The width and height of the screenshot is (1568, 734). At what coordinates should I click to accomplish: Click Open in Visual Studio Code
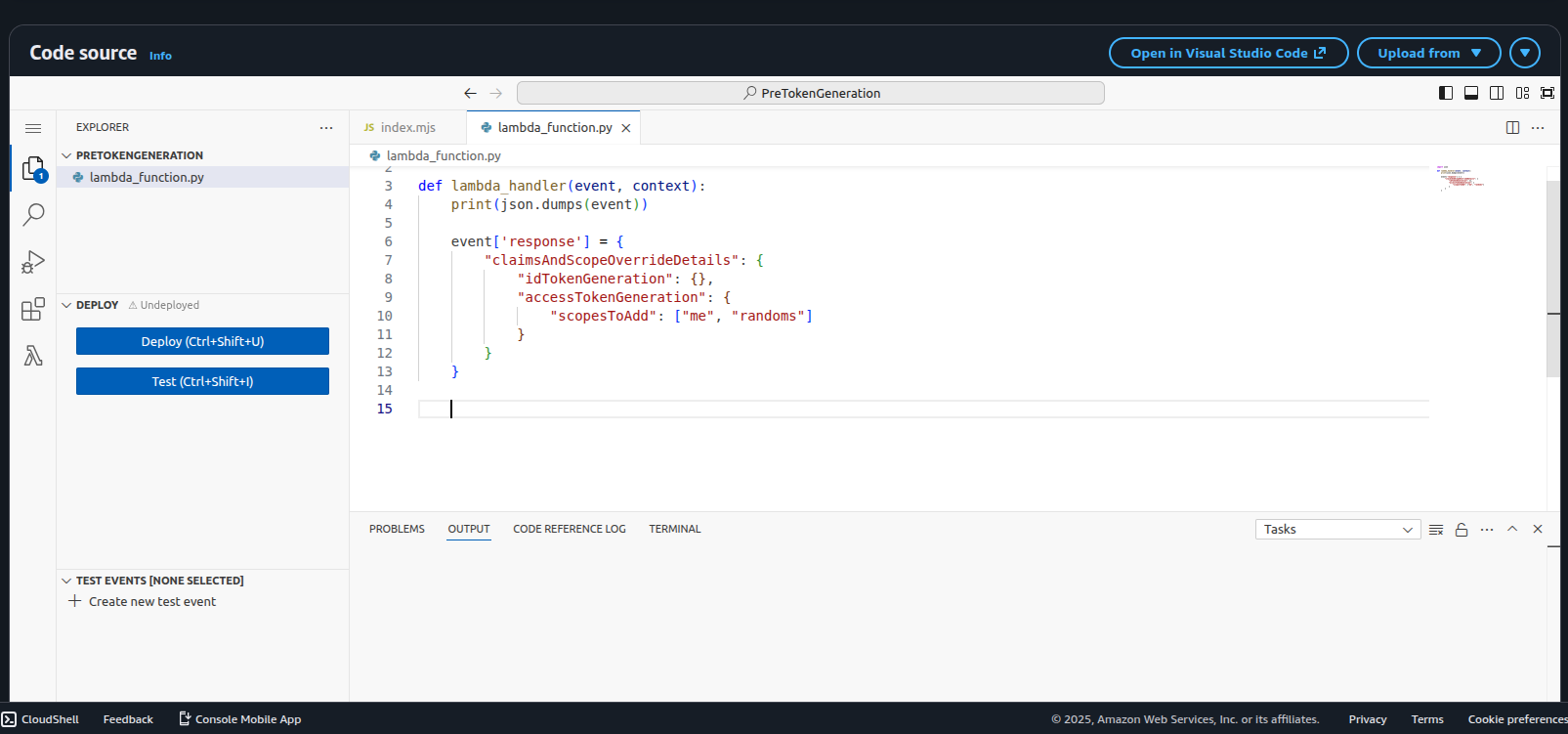1228,53
